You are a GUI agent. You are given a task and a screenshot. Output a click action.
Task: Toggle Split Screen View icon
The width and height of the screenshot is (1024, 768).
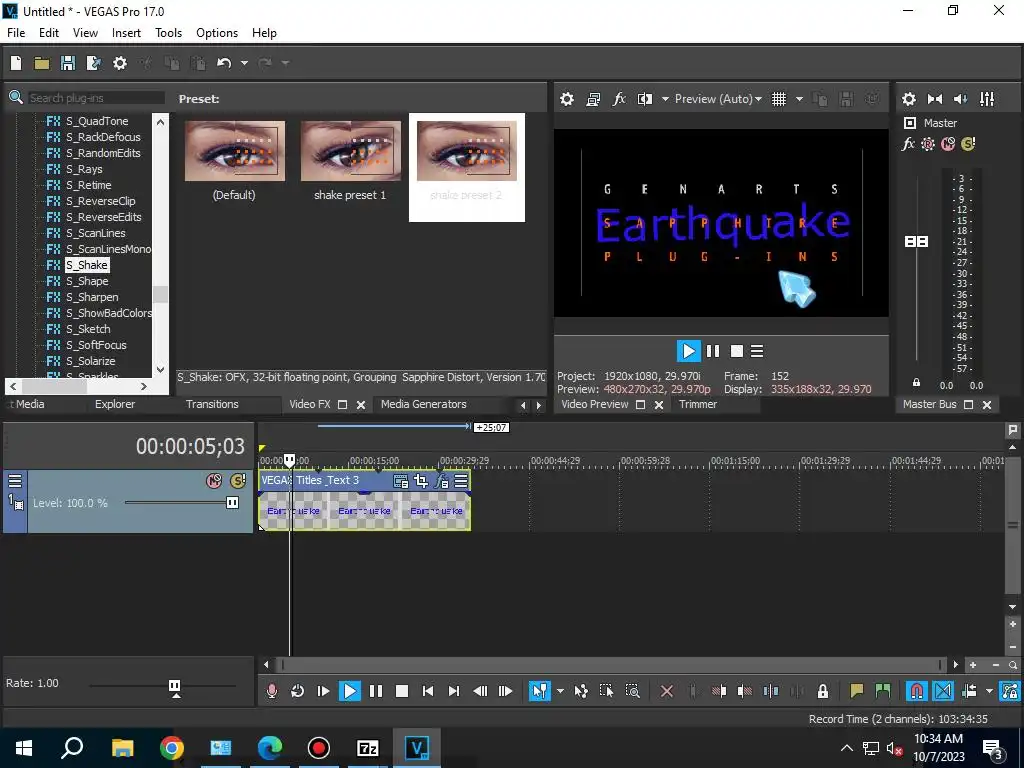[645, 99]
